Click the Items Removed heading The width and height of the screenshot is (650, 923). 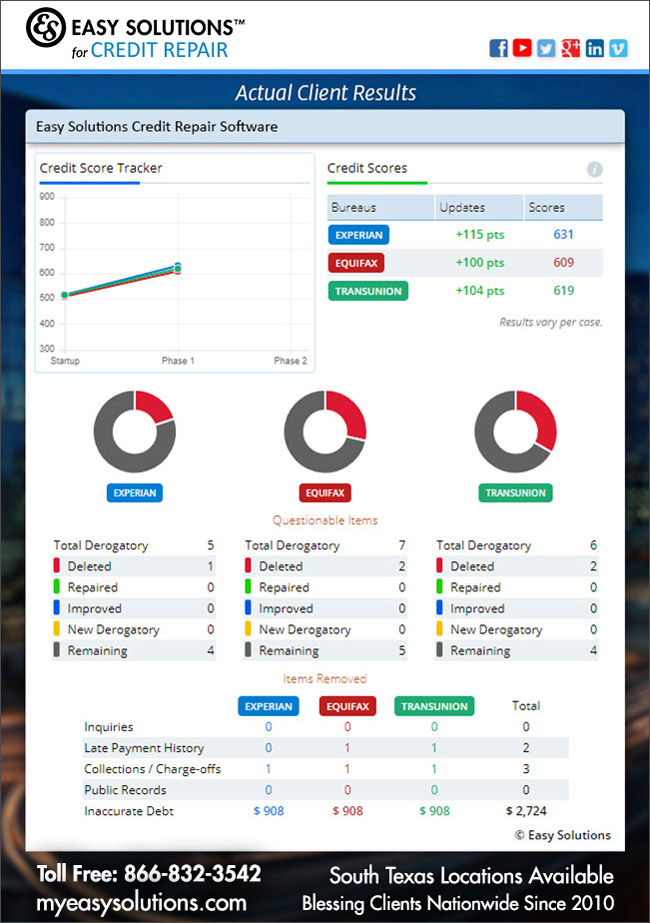click(x=325, y=679)
